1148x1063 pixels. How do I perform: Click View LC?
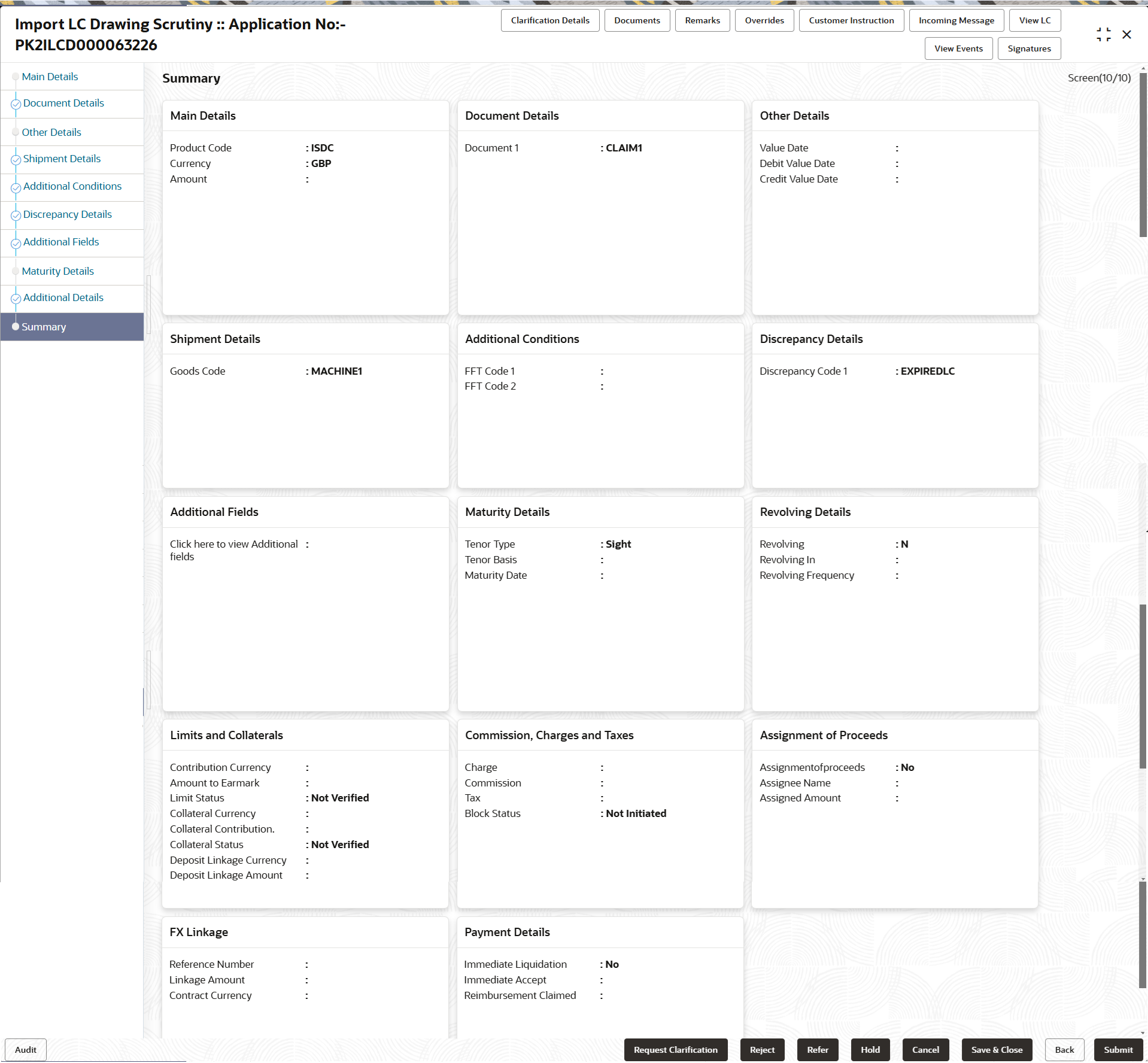coord(1034,20)
